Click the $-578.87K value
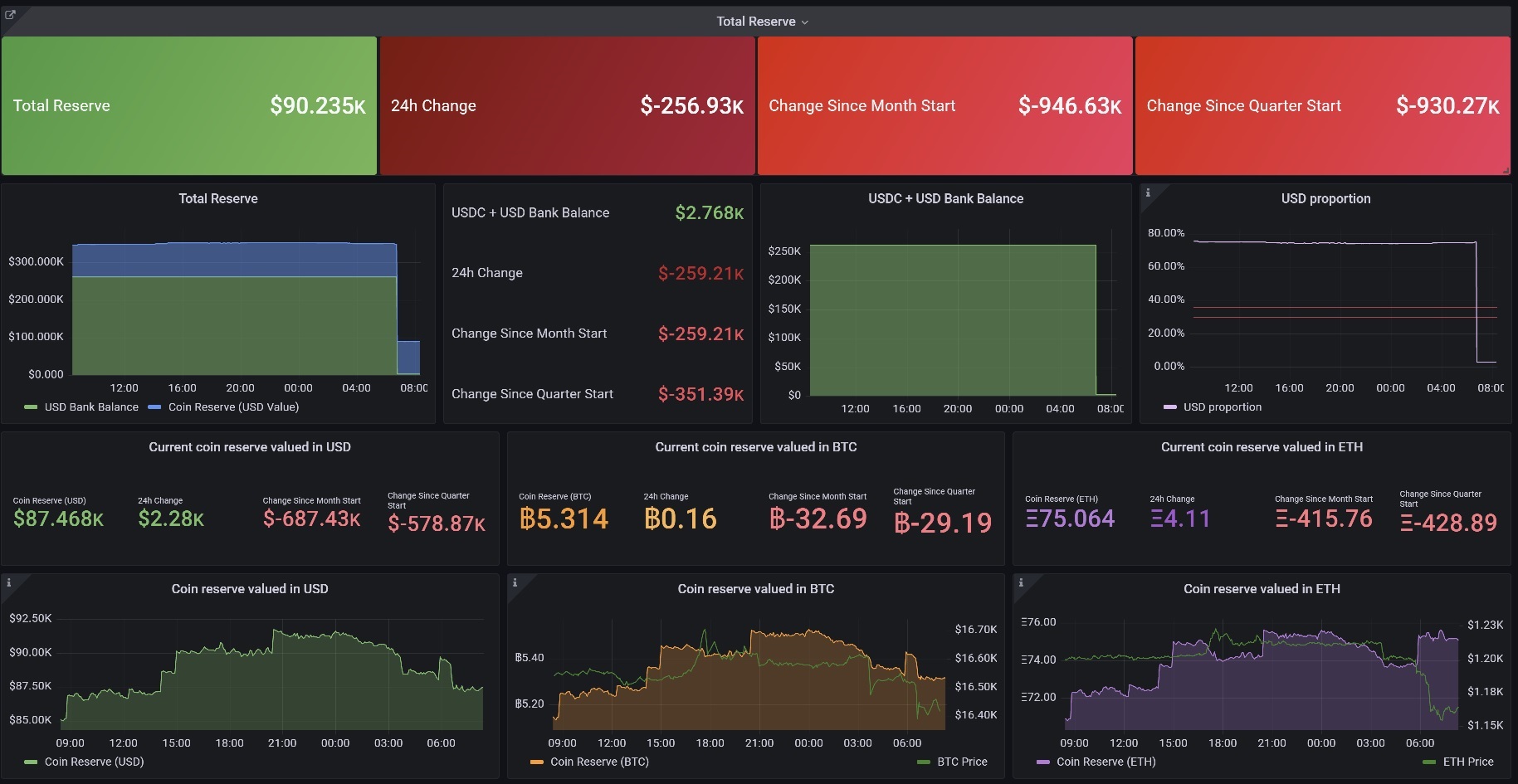This screenshot has height=784, width=1518. coord(437,523)
